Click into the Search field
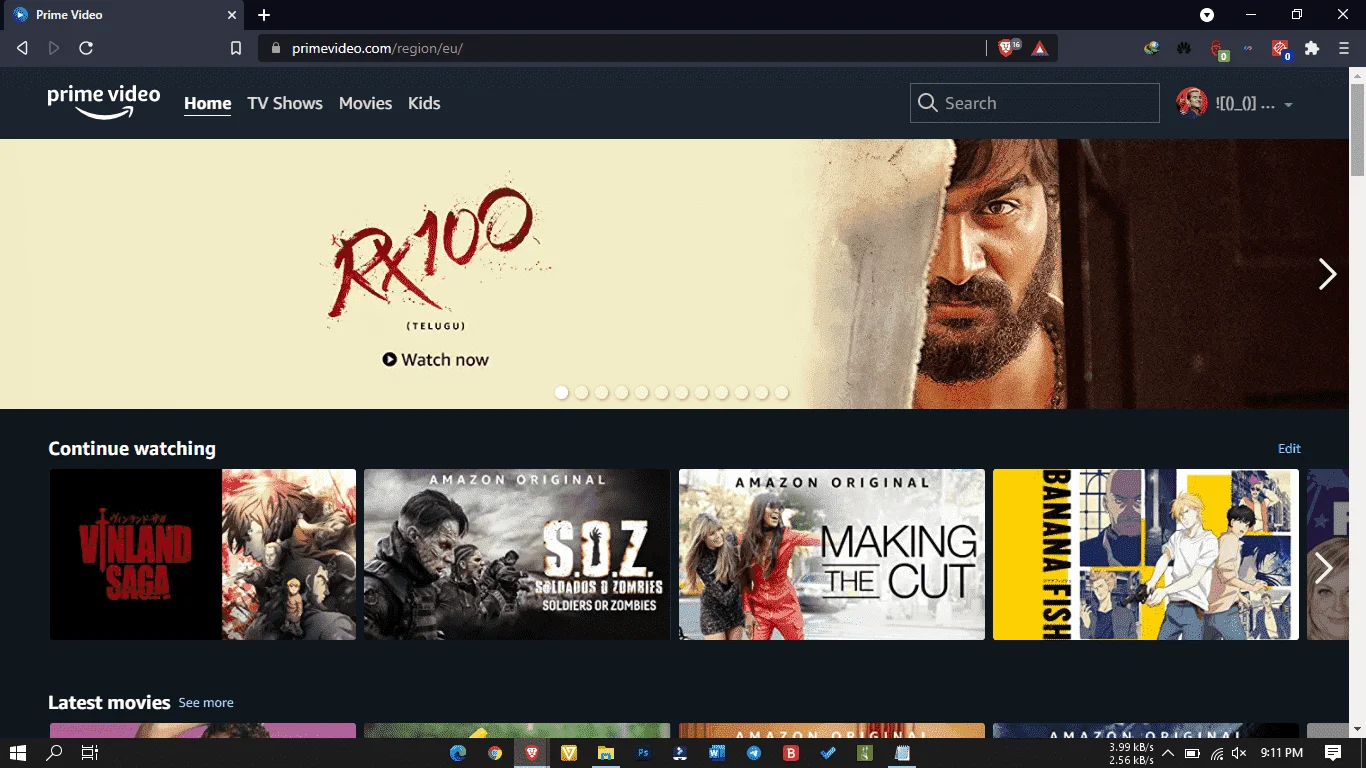Image resolution: width=1366 pixels, height=768 pixels. tap(1034, 103)
